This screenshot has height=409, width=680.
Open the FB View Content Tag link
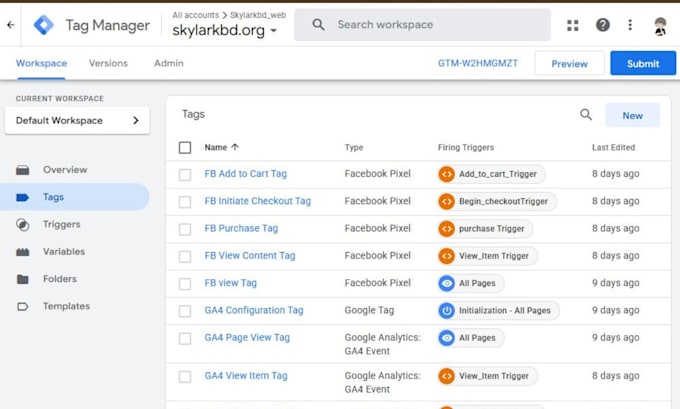pos(250,255)
